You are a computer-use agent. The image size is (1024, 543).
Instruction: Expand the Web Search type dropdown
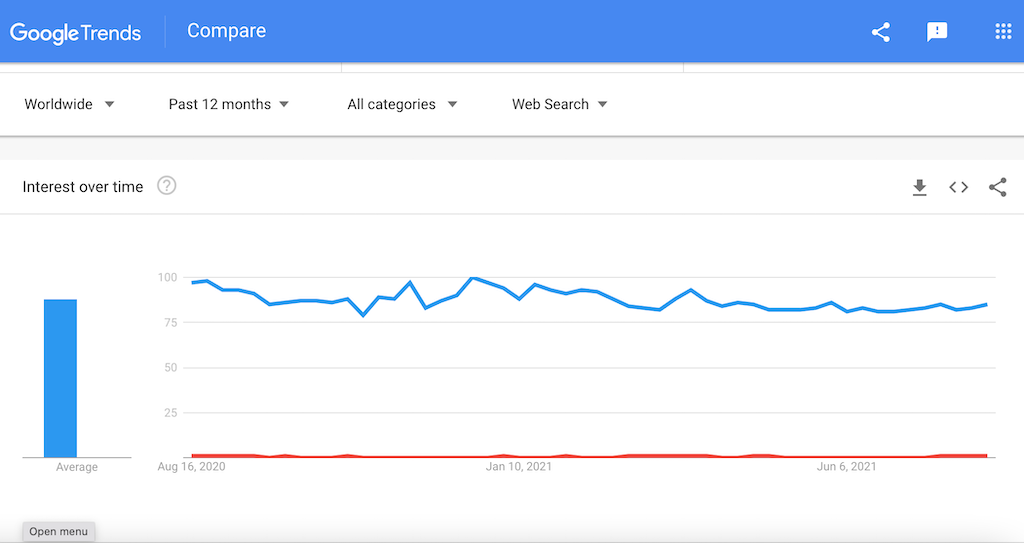click(560, 104)
